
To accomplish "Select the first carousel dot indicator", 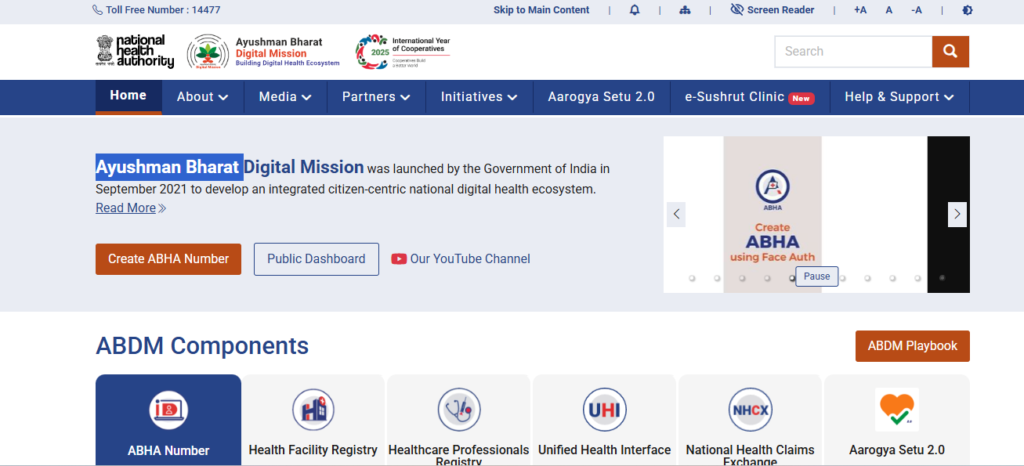I will pyautogui.click(x=692, y=278).
